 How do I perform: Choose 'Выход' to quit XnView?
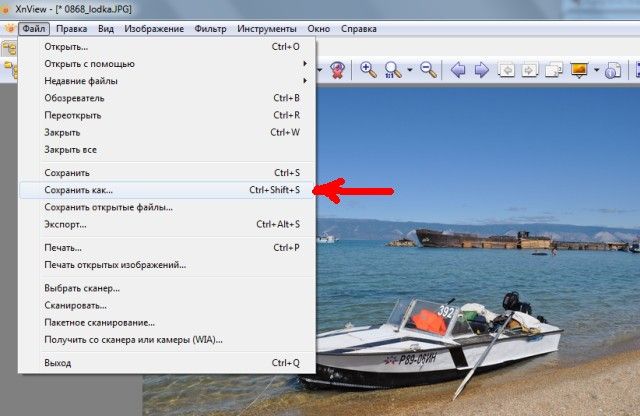point(58,363)
